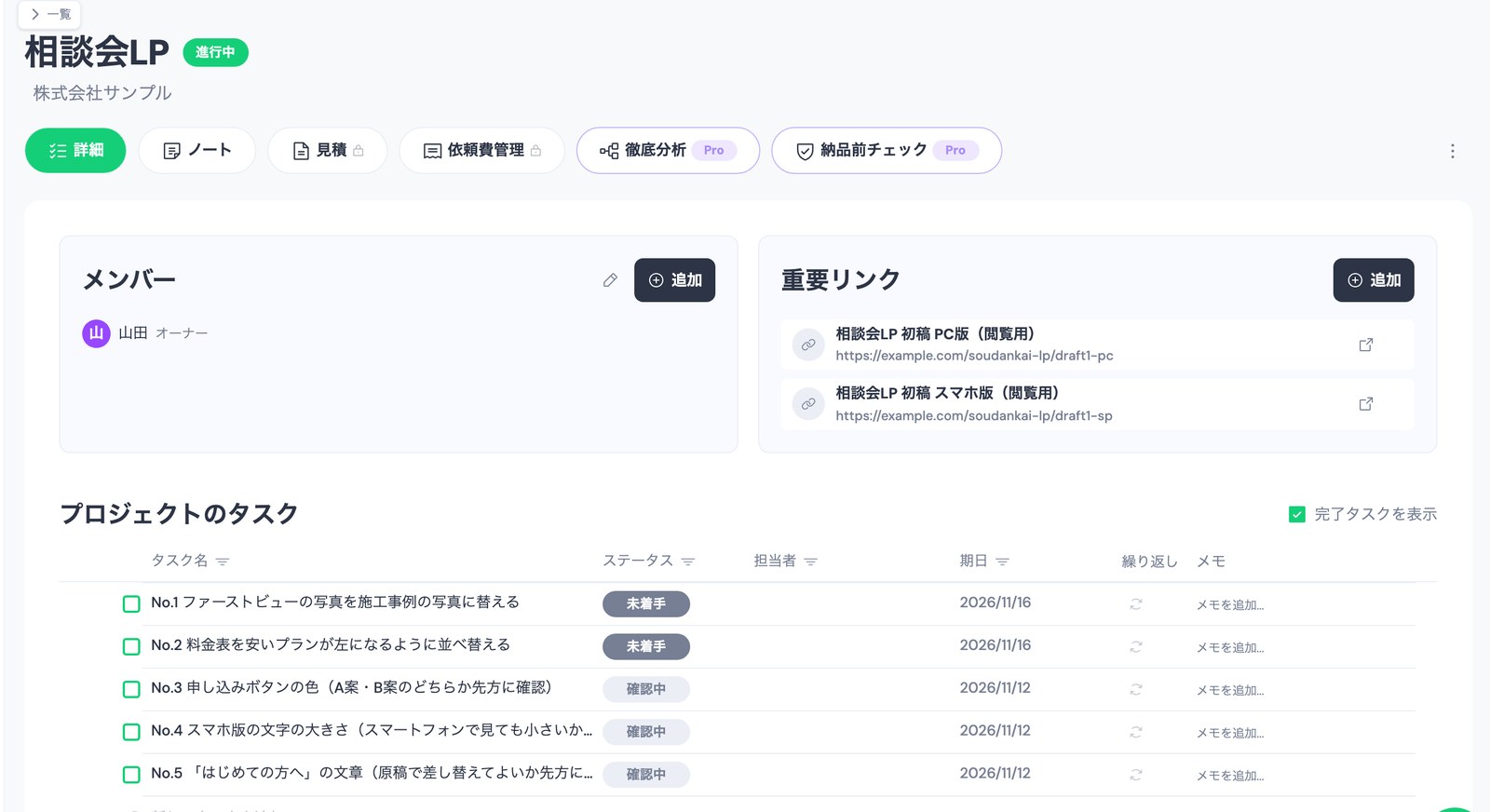Screen dimensions: 1490x812
Task: Check off task No.3 申し込みボタンの色
Action: (x=131, y=689)
